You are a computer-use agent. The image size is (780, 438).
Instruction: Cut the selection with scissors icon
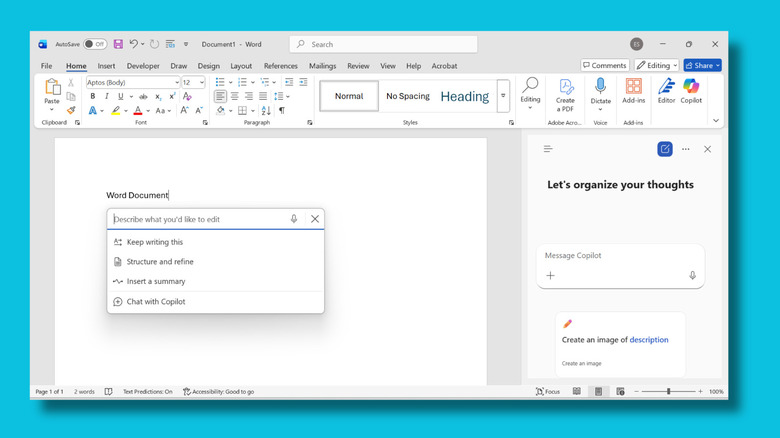coord(71,83)
